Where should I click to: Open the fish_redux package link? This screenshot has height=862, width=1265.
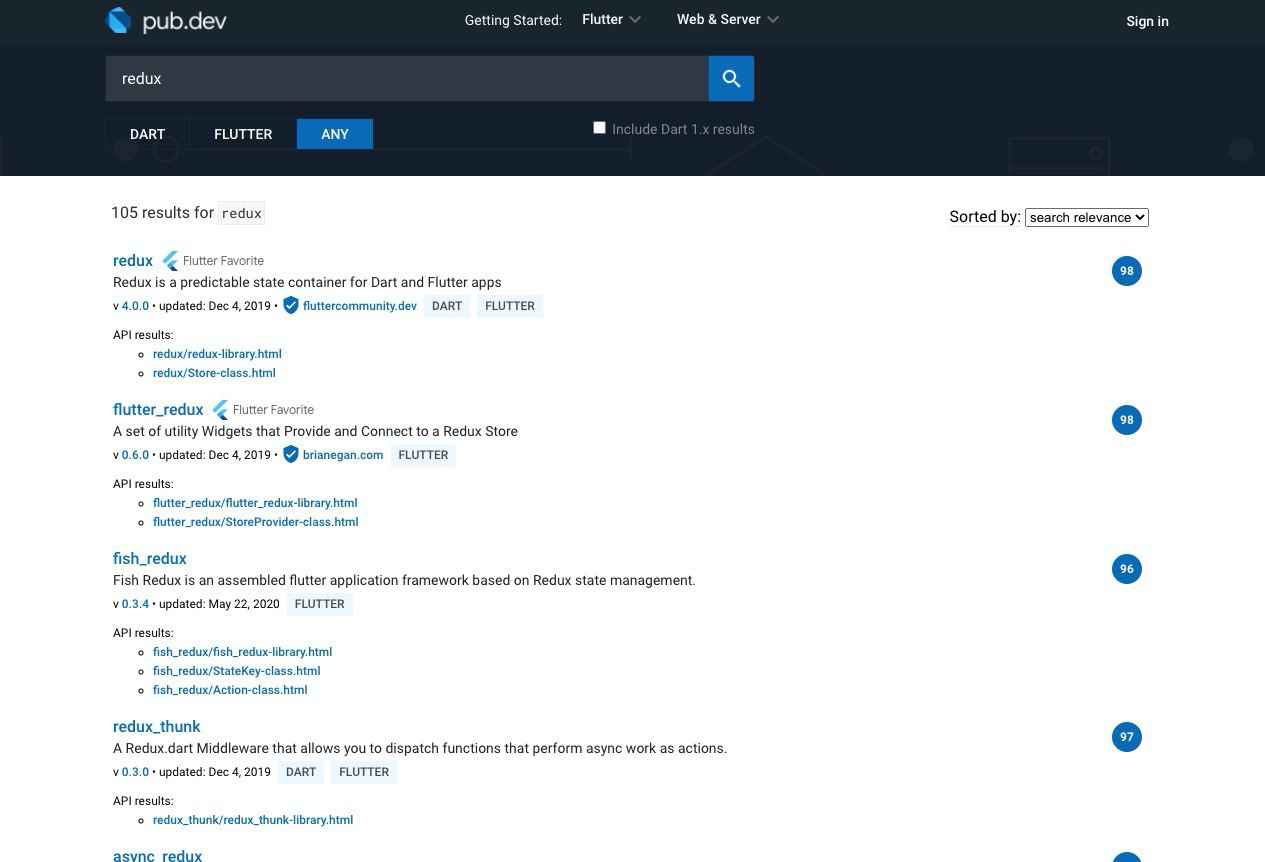[x=150, y=559]
